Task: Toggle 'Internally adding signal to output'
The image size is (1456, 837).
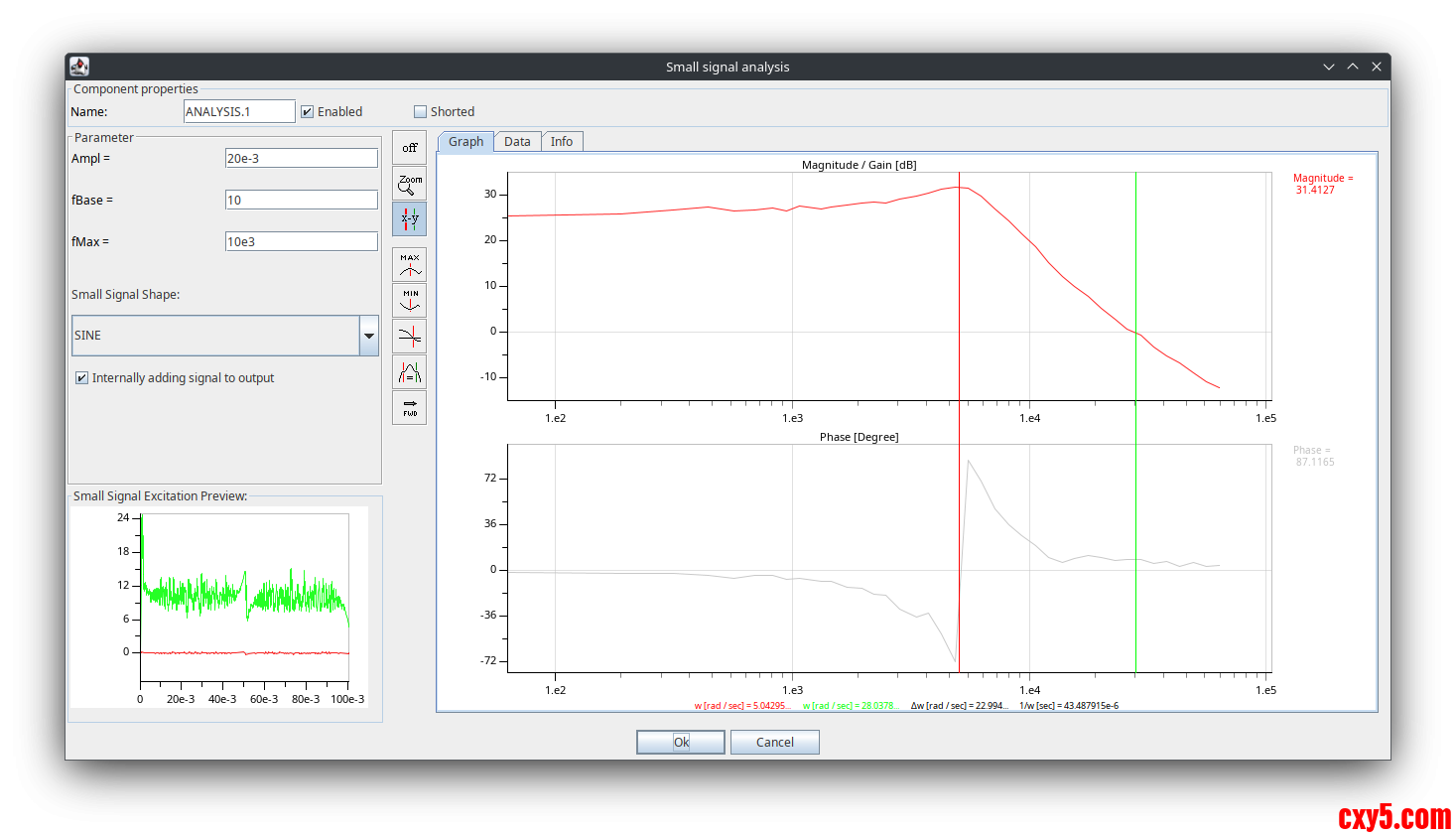Action: tap(82, 378)
